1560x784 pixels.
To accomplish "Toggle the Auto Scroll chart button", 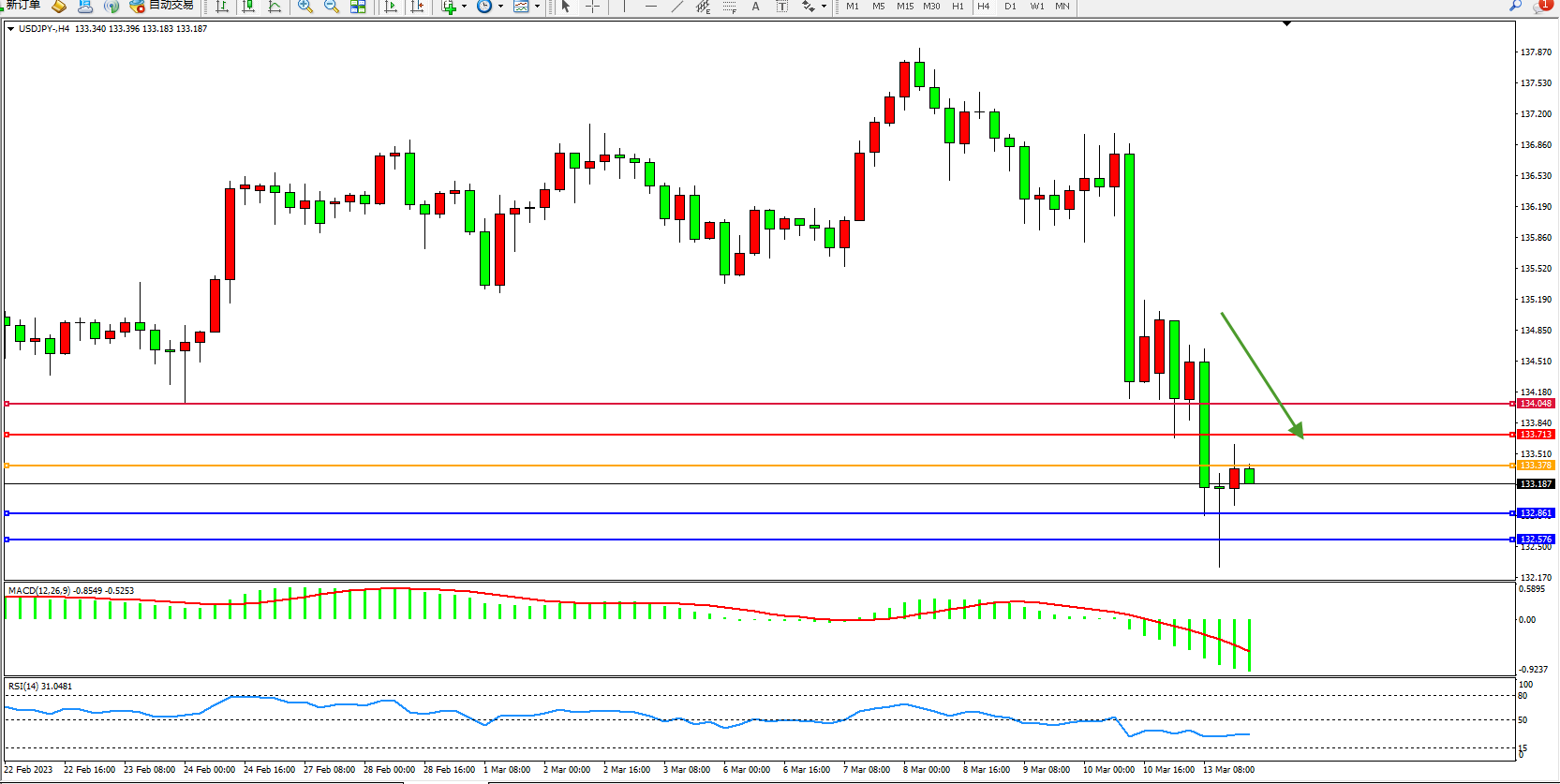I will [391, 7].
